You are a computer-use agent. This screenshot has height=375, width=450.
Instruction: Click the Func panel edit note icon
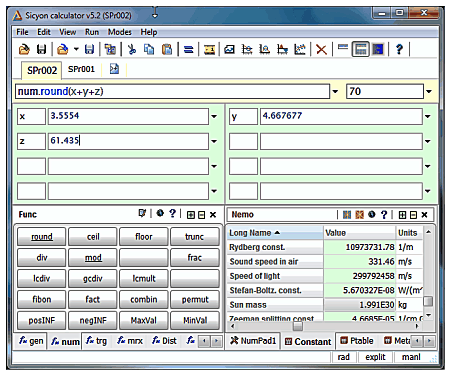142,213
